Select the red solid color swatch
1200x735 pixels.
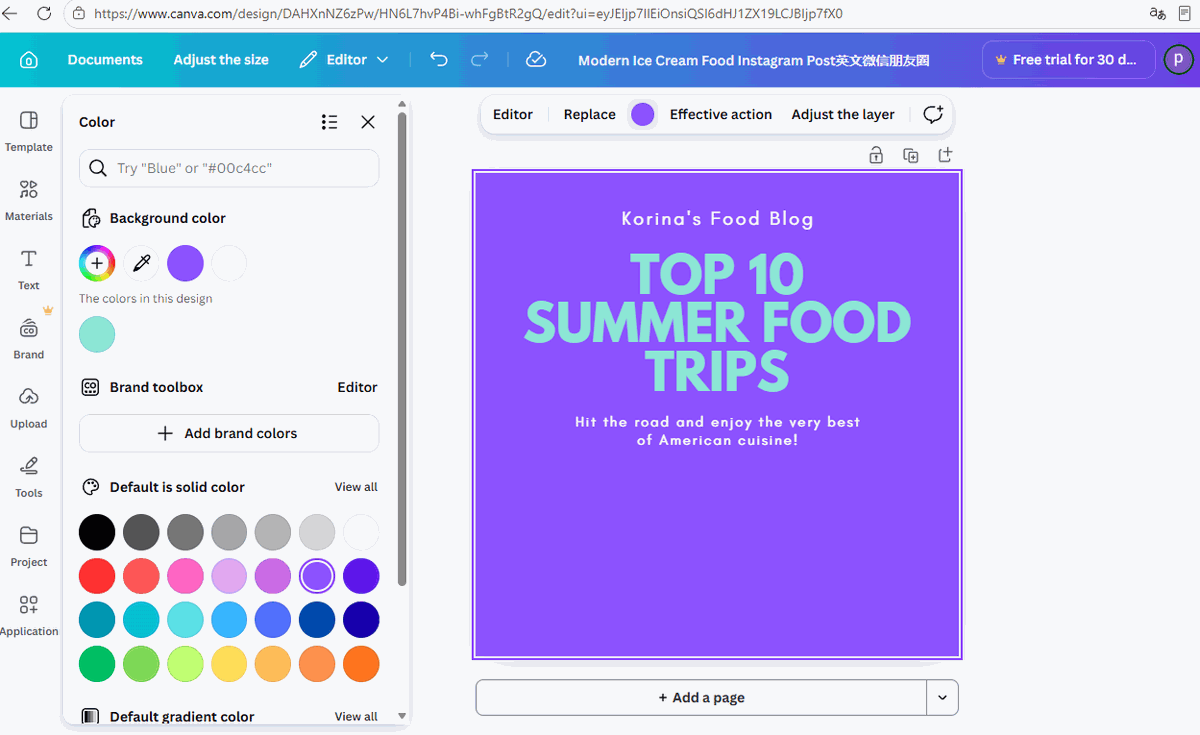click(x=97, y=576)
